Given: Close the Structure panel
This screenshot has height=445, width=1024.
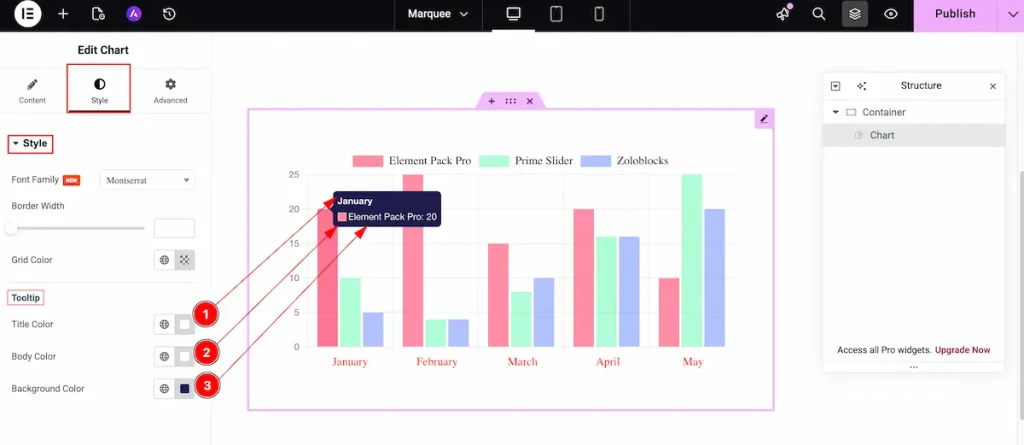Looking at the screenshot, I should coord(993,86).
